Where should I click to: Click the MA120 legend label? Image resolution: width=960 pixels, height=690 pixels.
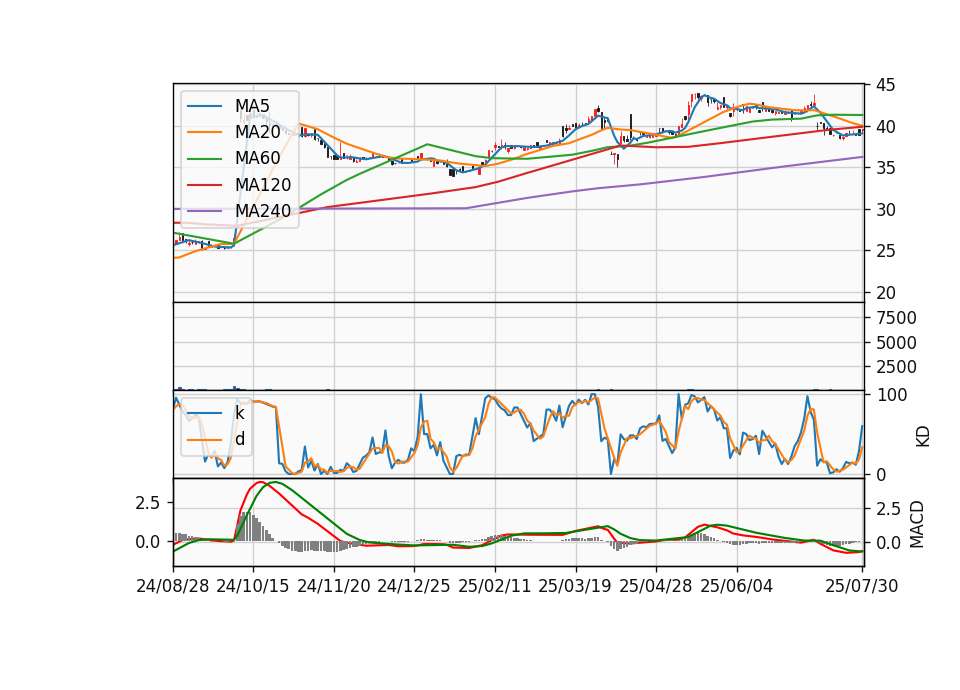(x=263, y=185)
